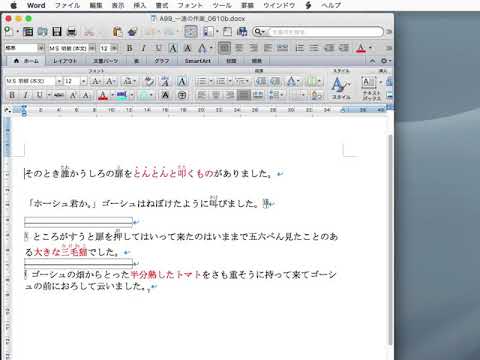This screenshot has height=360, width=480.
Task: Click numbered list in formatting toolbar
Action: pos(300,48)
